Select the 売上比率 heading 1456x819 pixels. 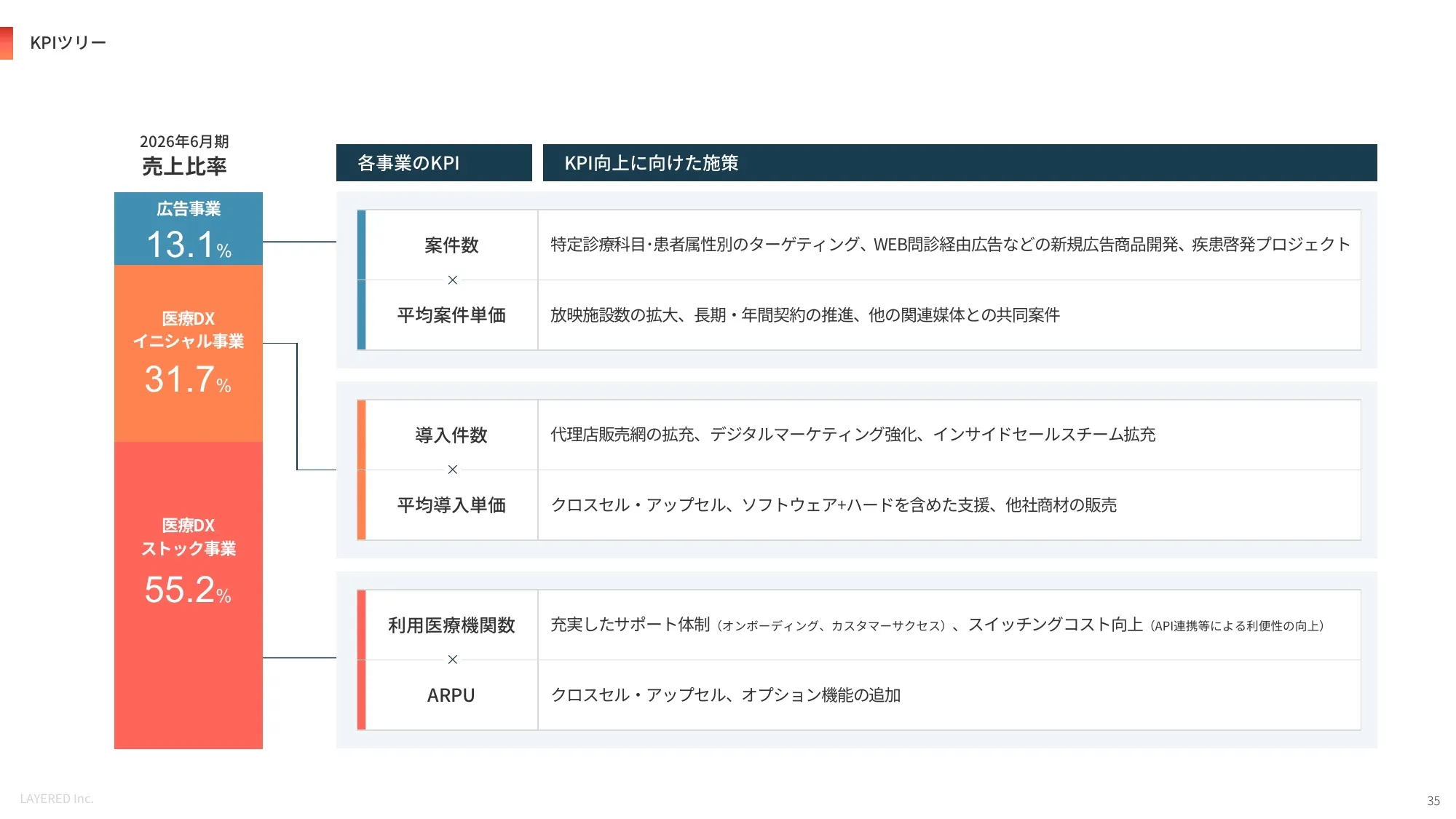tap(184, 166)
